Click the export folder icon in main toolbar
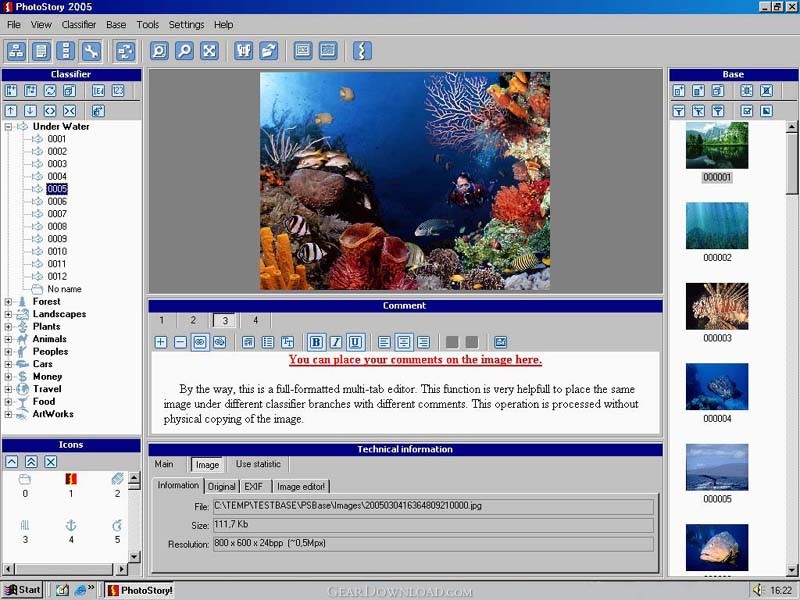800x600 pixels. pyautogui.click(x=268, y=51)
